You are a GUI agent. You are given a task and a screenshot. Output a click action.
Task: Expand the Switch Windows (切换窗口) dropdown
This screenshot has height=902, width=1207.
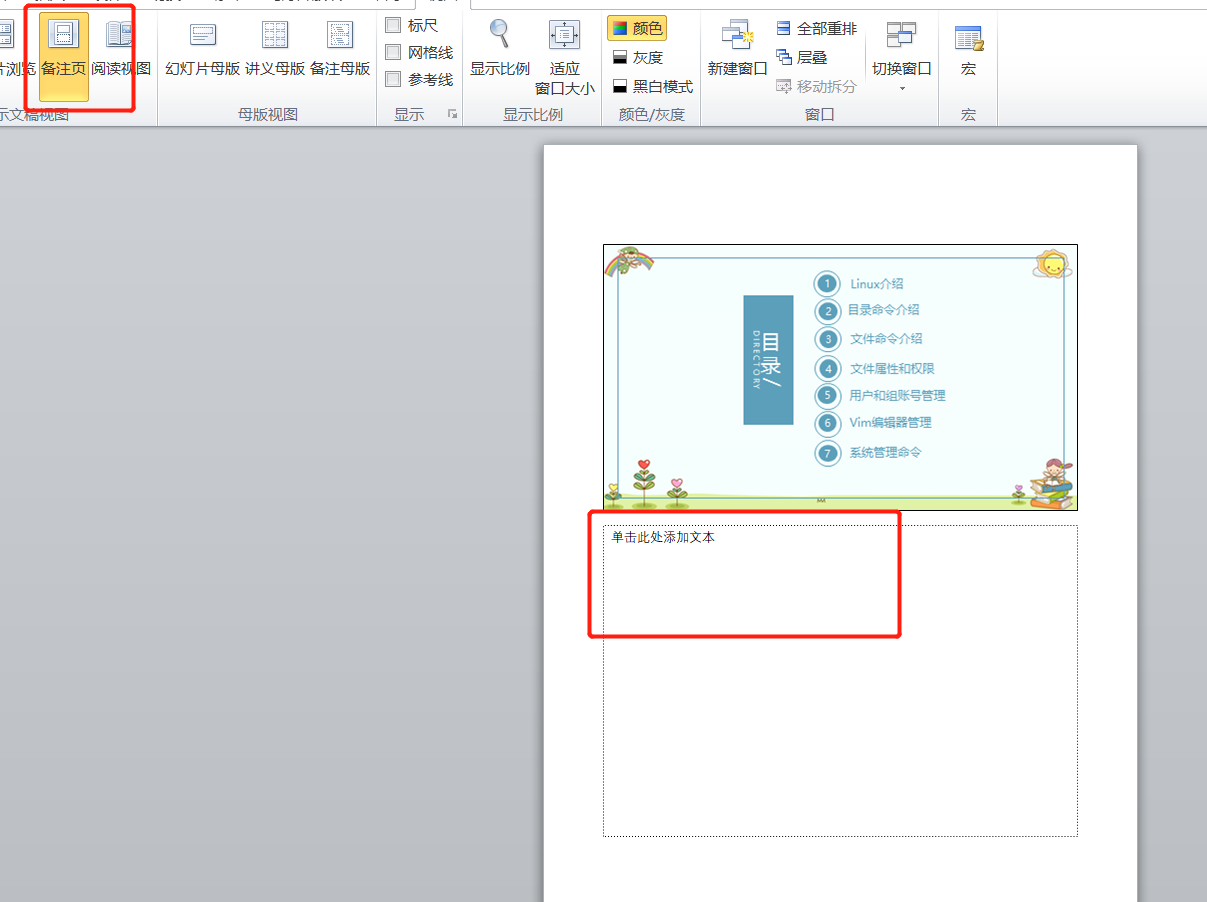coord(901,60)
